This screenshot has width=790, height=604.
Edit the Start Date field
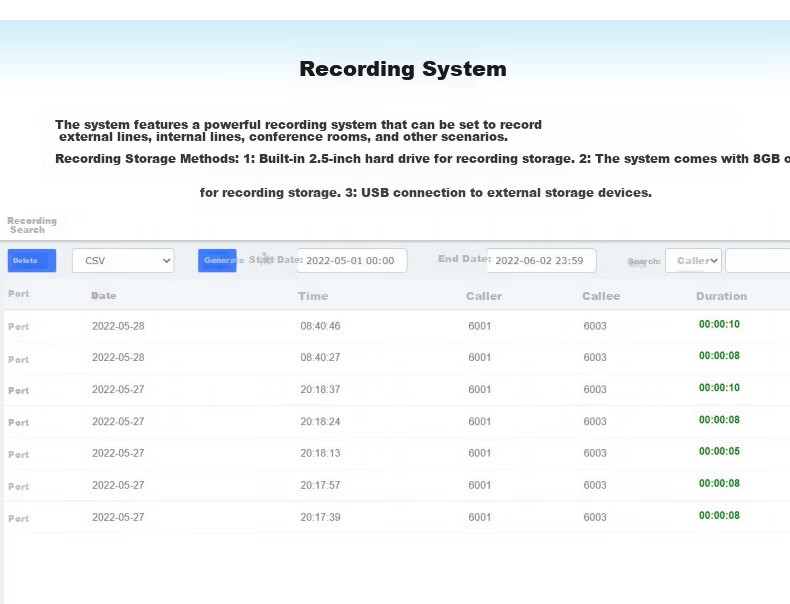click(x=352, y=260)
